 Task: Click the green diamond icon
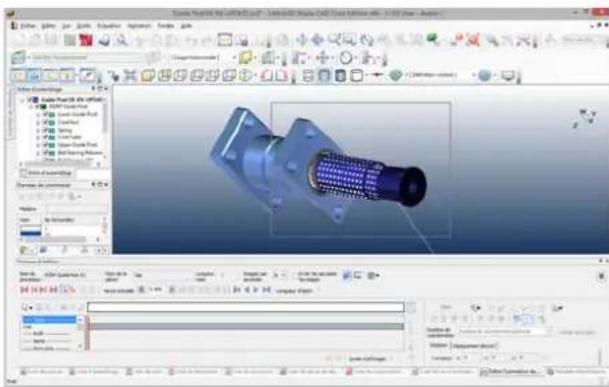396,75
